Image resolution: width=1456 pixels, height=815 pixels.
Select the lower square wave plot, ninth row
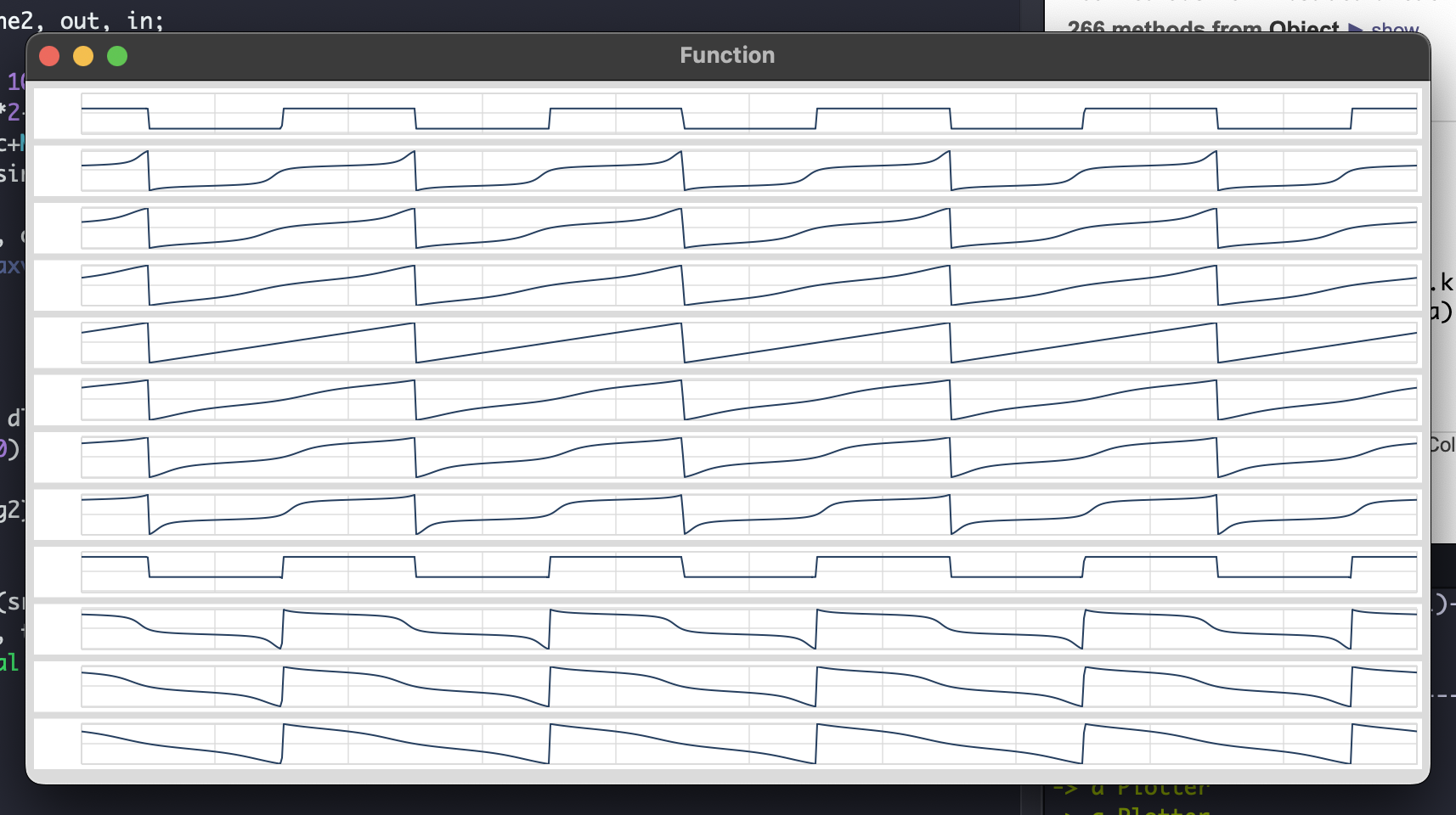748,572
